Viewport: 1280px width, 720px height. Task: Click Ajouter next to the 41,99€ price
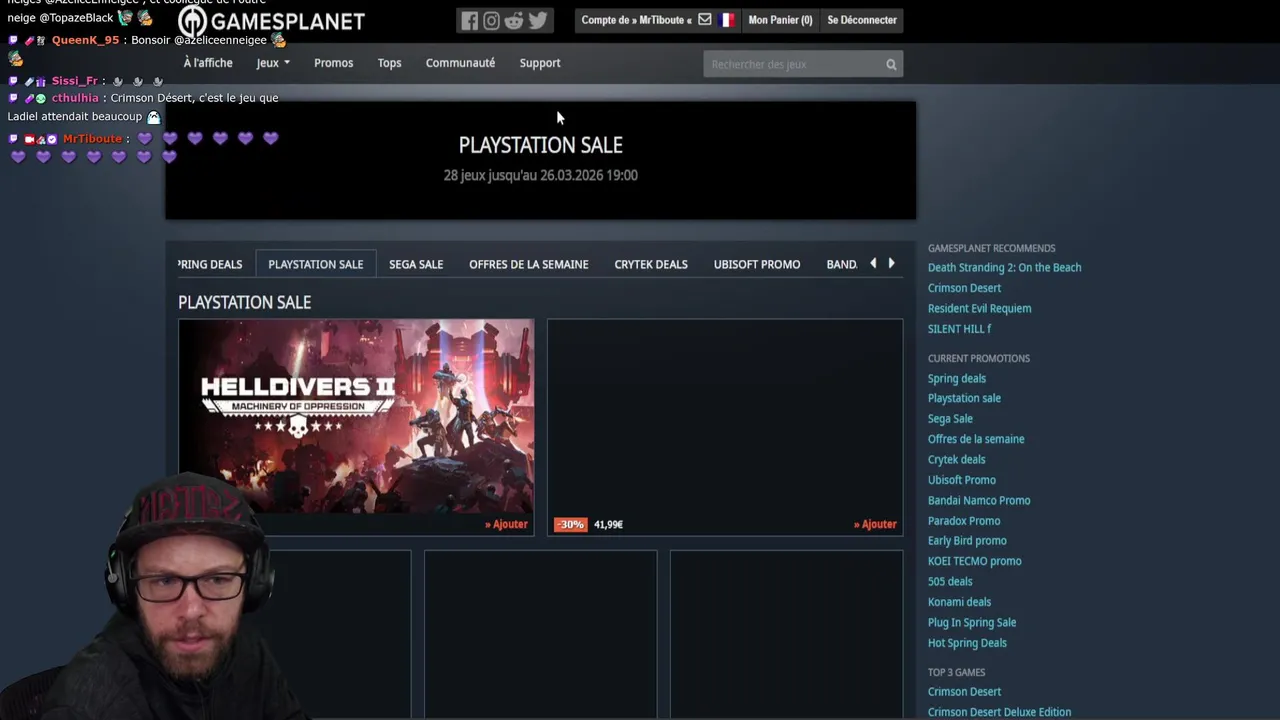875,524
